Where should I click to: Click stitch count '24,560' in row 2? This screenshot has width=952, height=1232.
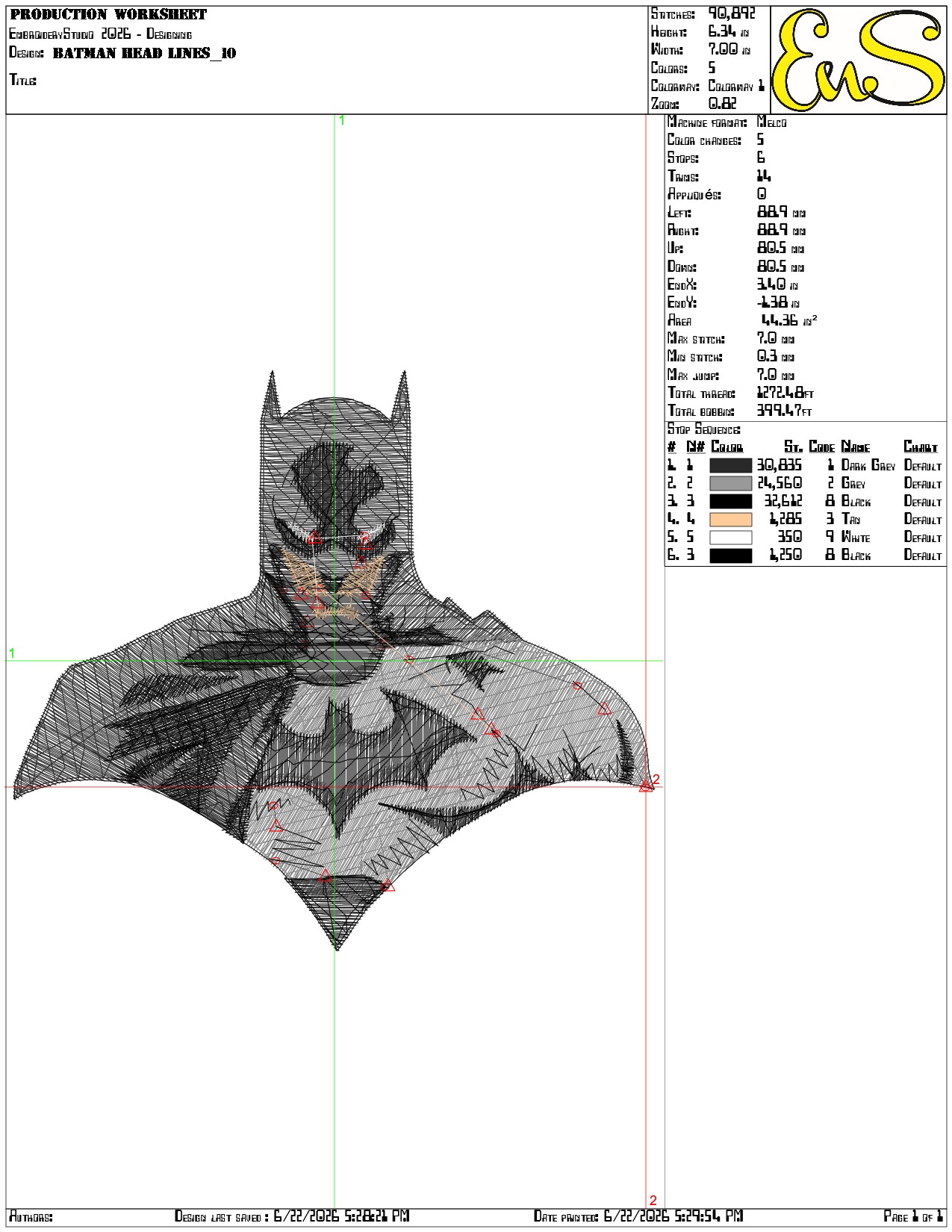tap(779, 483)
